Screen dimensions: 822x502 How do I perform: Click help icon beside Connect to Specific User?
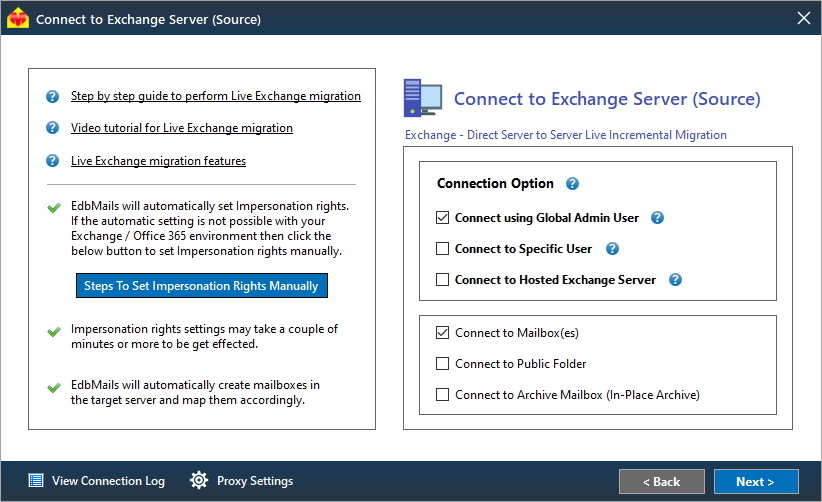coord(613,249)
